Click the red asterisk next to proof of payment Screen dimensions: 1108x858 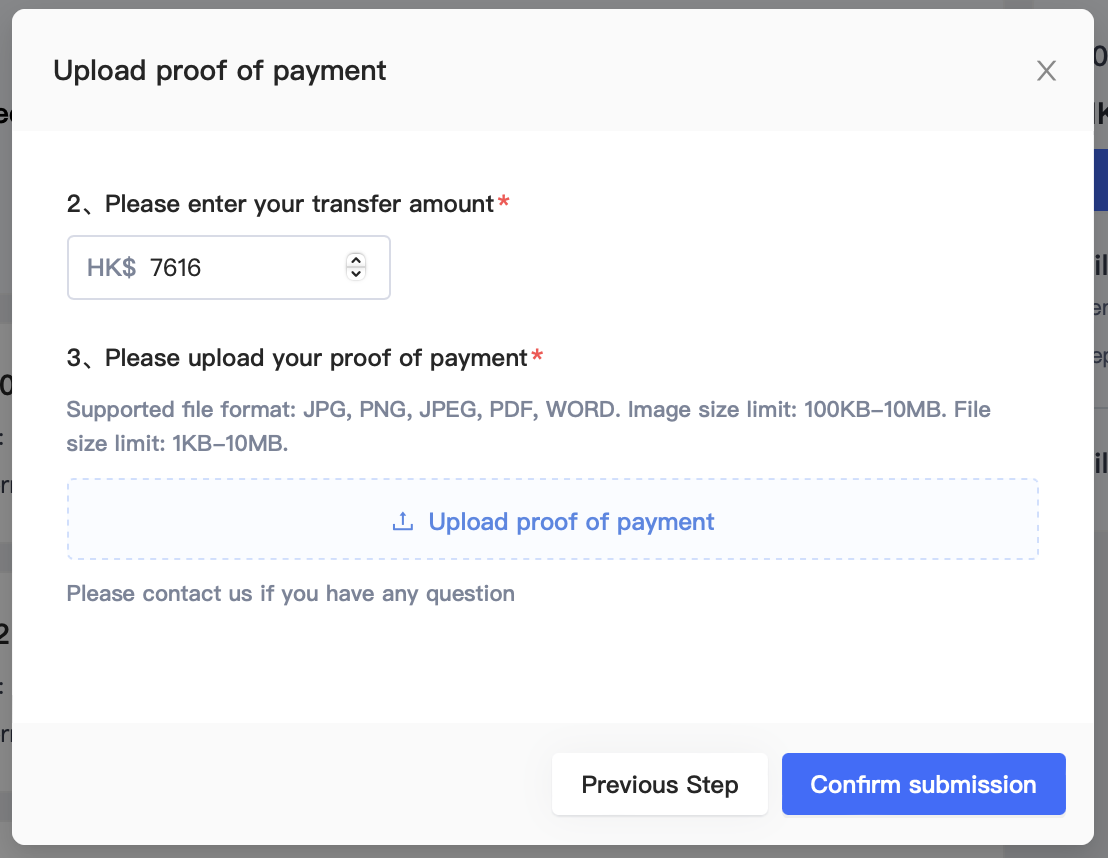click(x=537, y=352)
